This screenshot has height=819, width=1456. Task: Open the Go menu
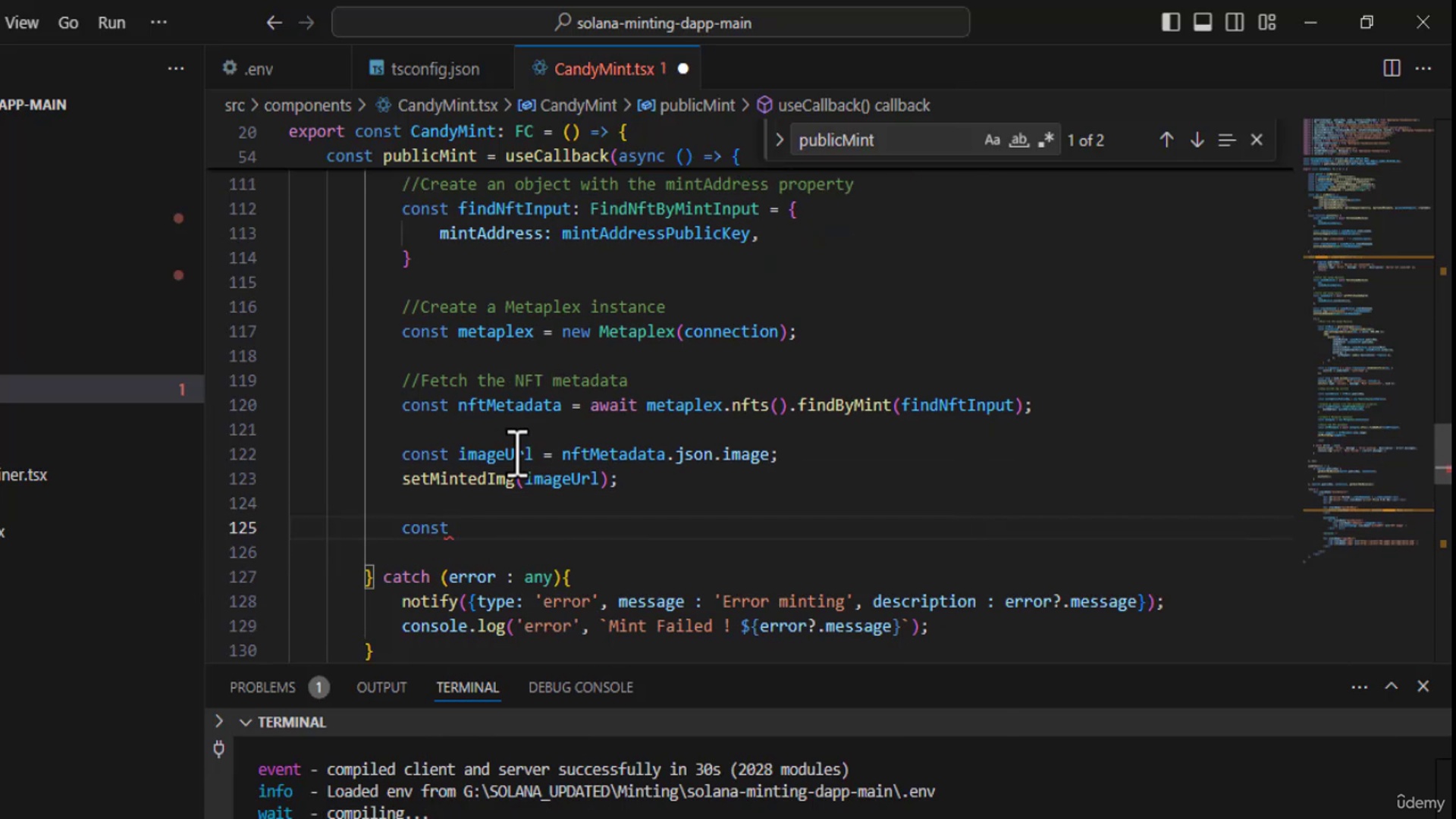pos(68,23)
